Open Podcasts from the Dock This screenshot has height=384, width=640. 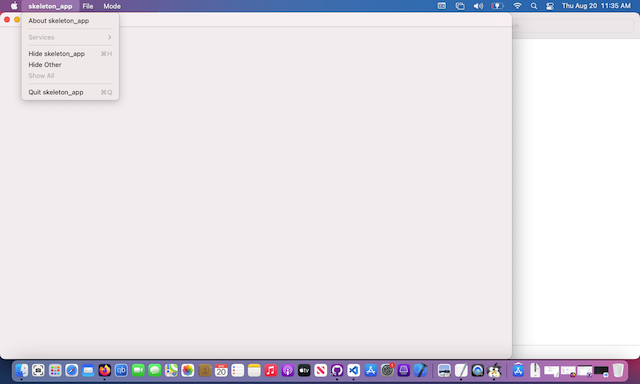click(287, 371)
